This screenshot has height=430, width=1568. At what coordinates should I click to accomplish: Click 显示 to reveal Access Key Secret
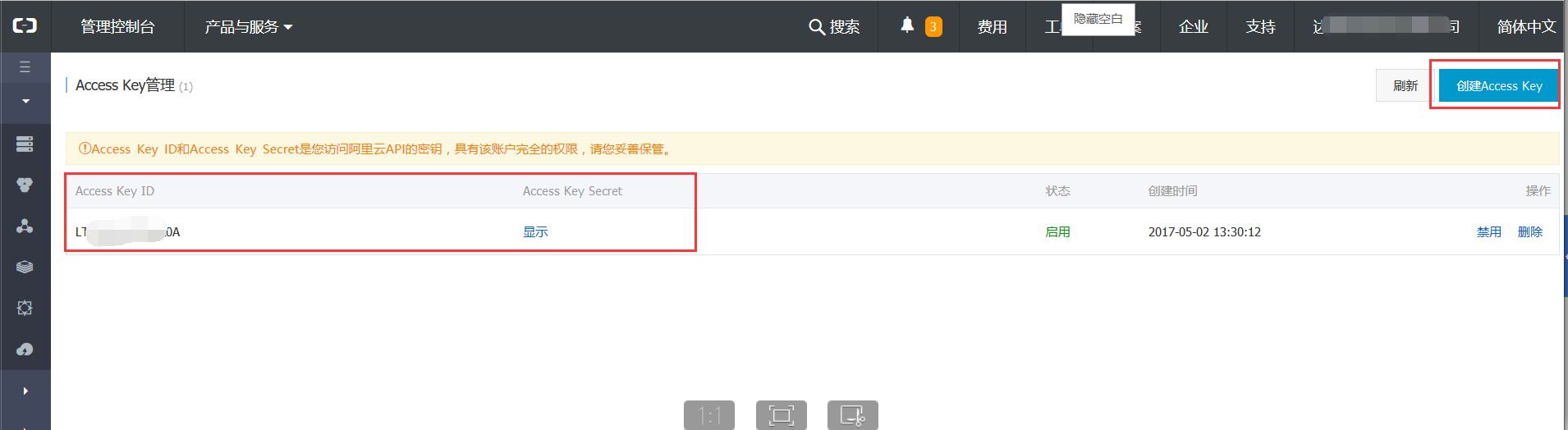coord(535,232)
